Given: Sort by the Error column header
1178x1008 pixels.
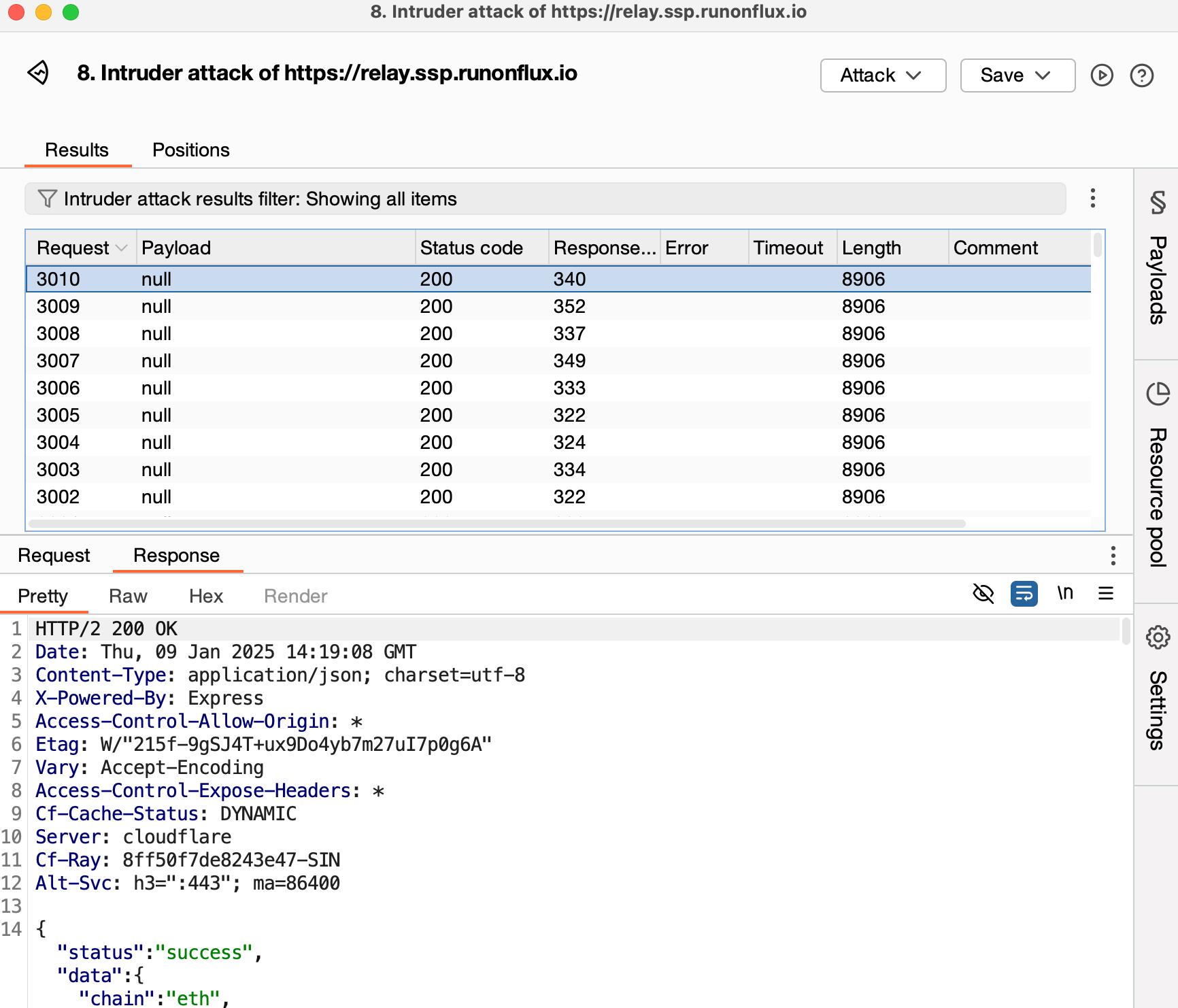Looking at the screenshot, I should coord(704,248).
